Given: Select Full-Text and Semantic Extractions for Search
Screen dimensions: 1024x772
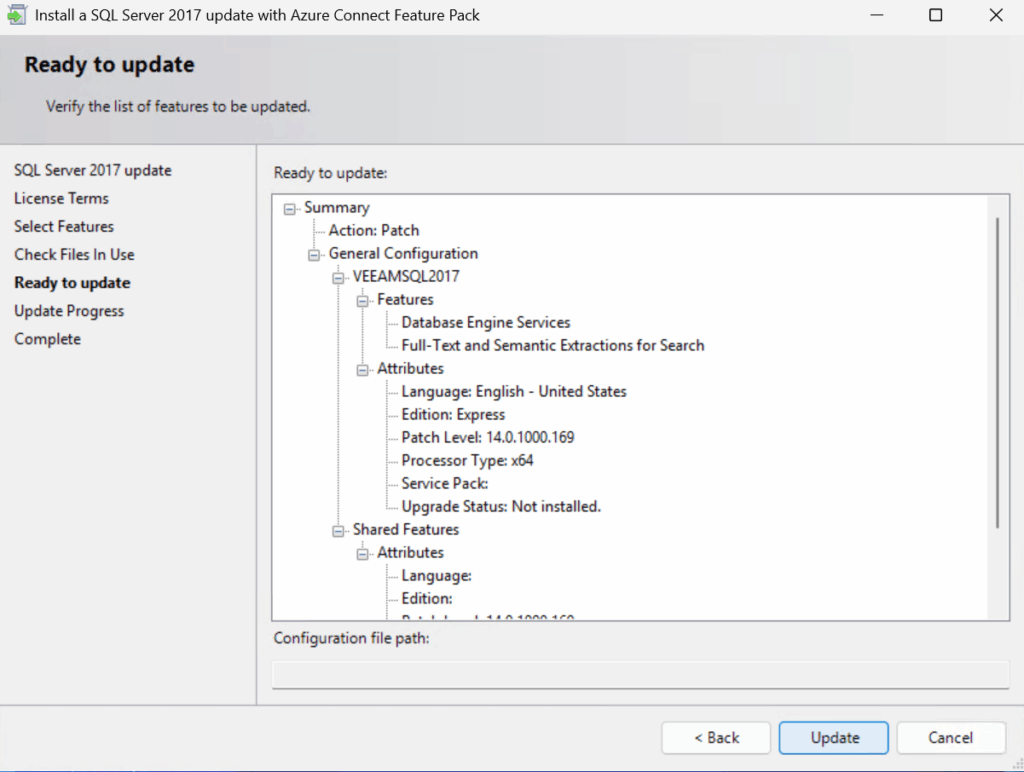Looking at the screenshot, I should (x=552, y=346).
